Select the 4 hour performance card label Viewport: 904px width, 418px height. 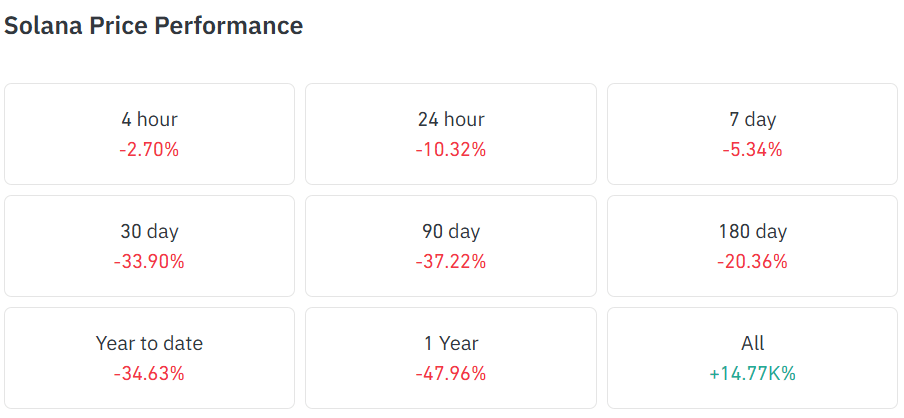[x=149, y=119]
